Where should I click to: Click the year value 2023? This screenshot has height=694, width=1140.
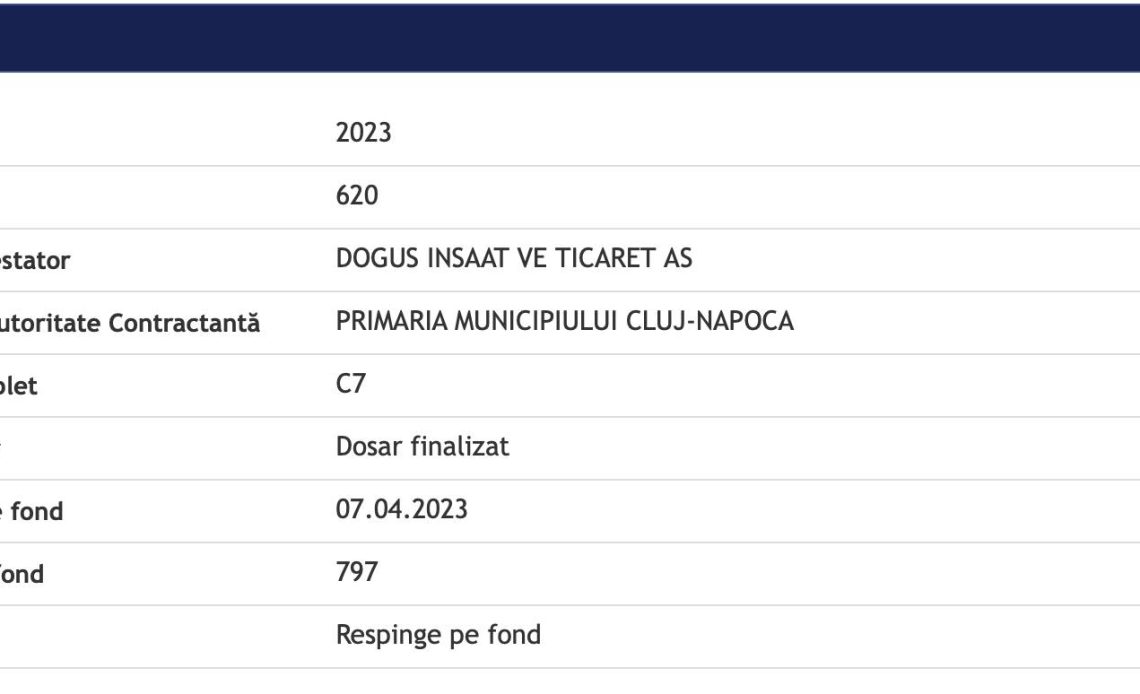(363, 133)
